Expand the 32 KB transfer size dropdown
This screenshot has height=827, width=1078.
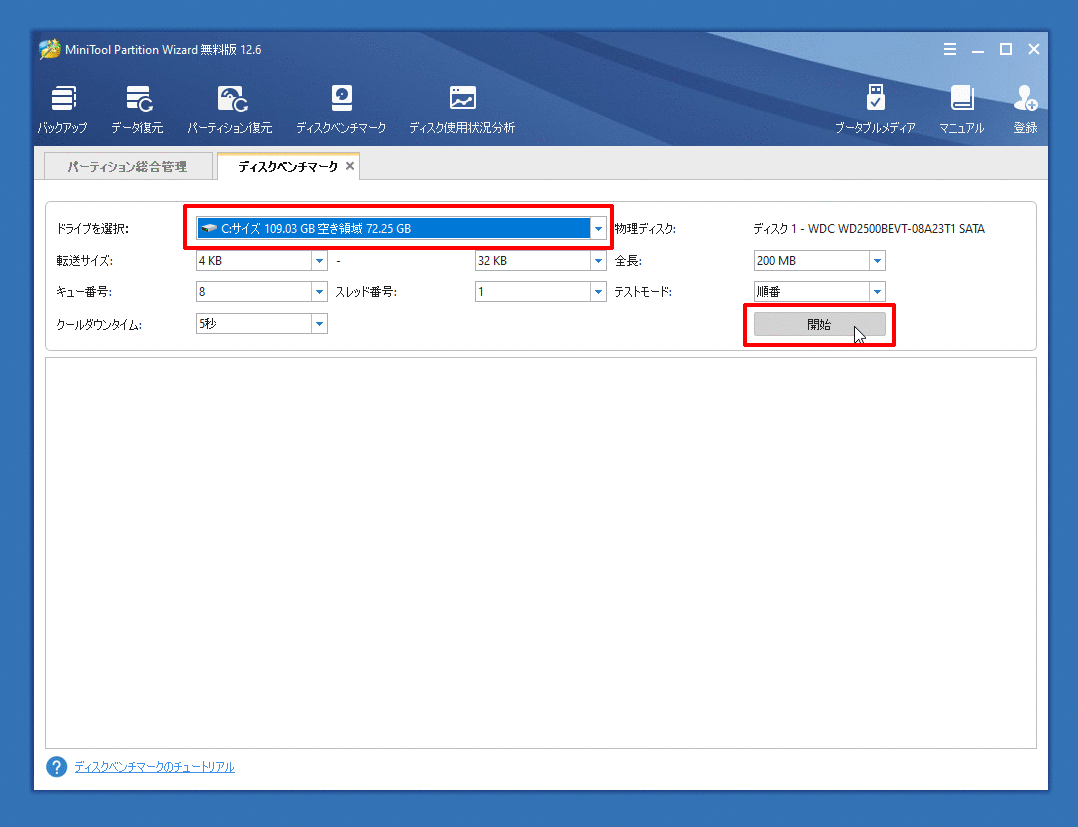pyautogui.click(x=598, y=261)
